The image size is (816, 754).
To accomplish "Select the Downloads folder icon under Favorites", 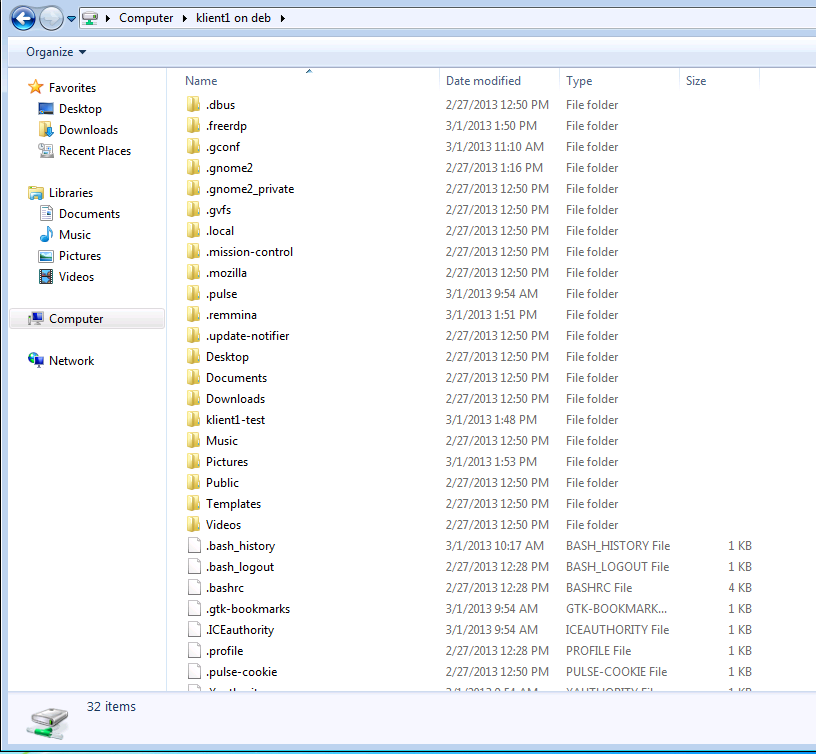I will pyautogui.click(x=46, y=130).
